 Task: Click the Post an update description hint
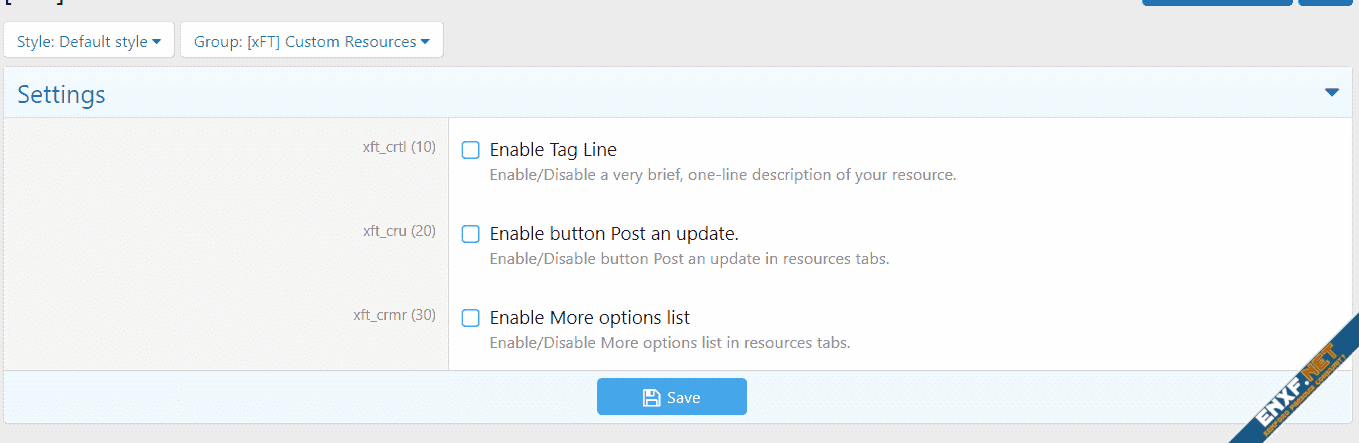coord(689,259)
